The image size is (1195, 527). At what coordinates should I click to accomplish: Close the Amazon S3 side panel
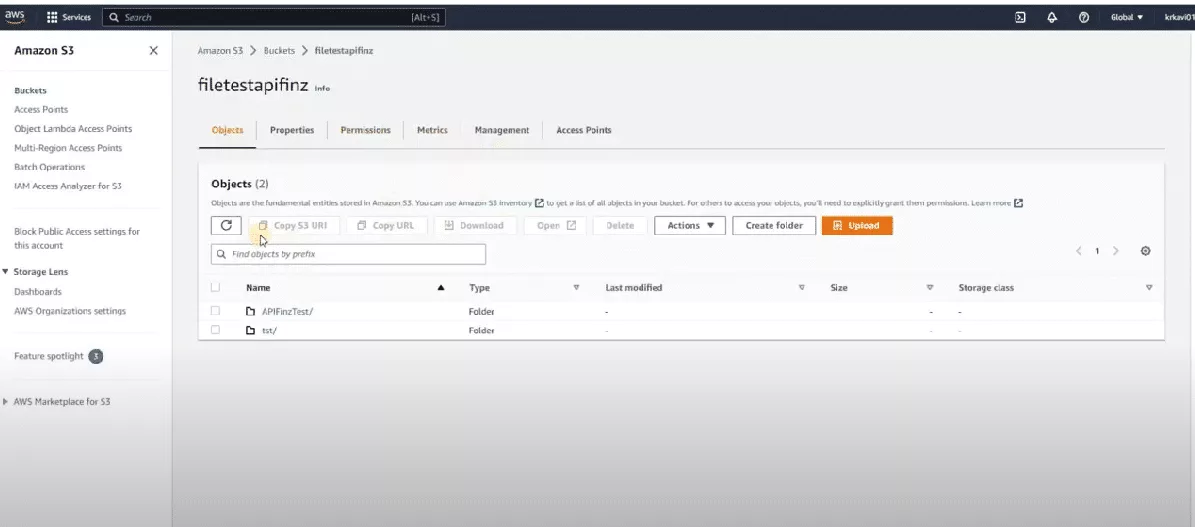click(153, 50)
